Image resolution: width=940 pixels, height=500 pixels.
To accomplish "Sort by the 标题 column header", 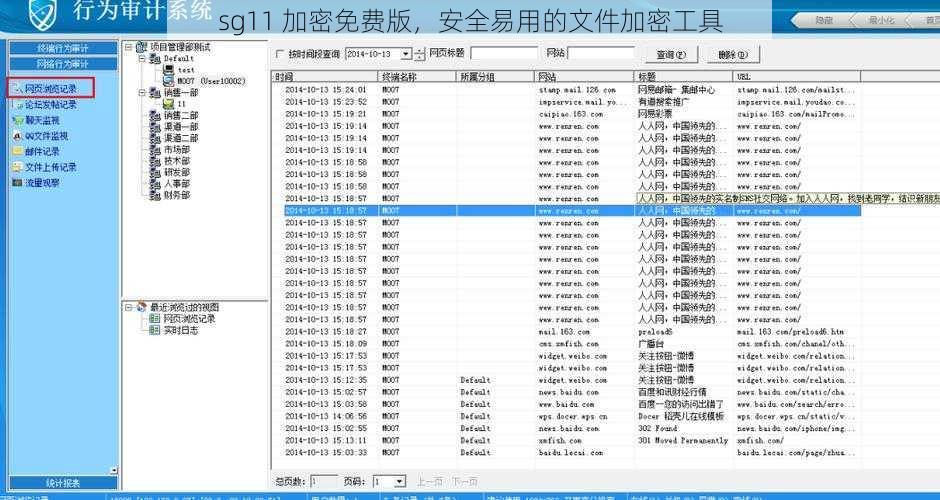I will 683,77.
